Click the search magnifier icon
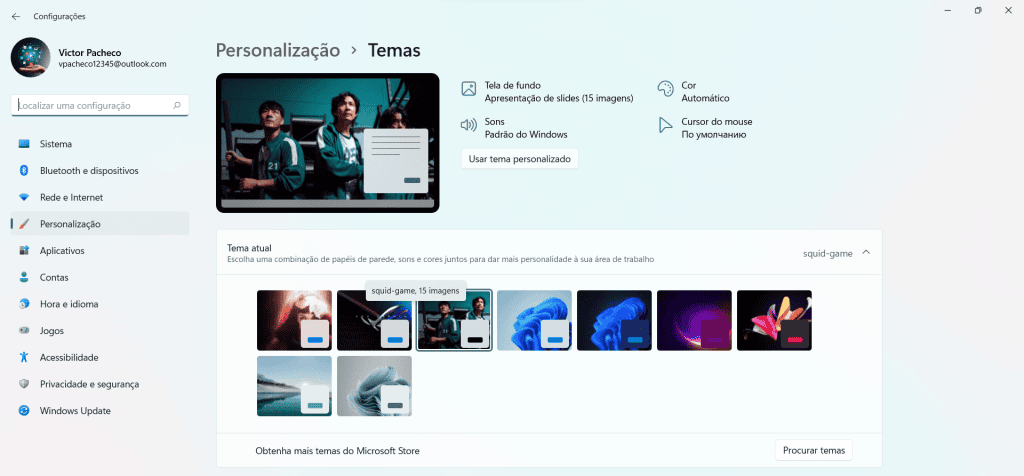1024x476 pixels. (177, 105)
